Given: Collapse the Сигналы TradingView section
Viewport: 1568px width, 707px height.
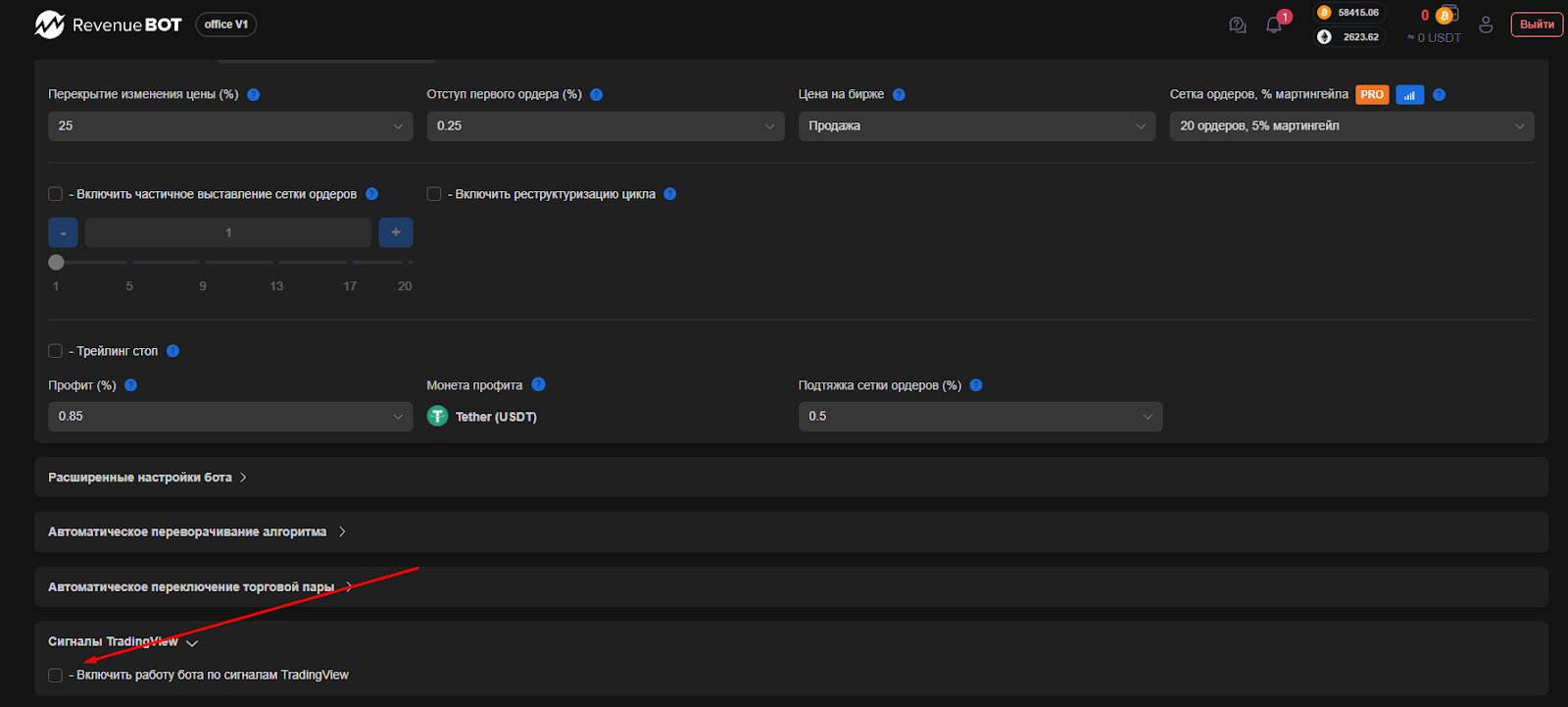Looking at the screenshot, I should [123, 642].
